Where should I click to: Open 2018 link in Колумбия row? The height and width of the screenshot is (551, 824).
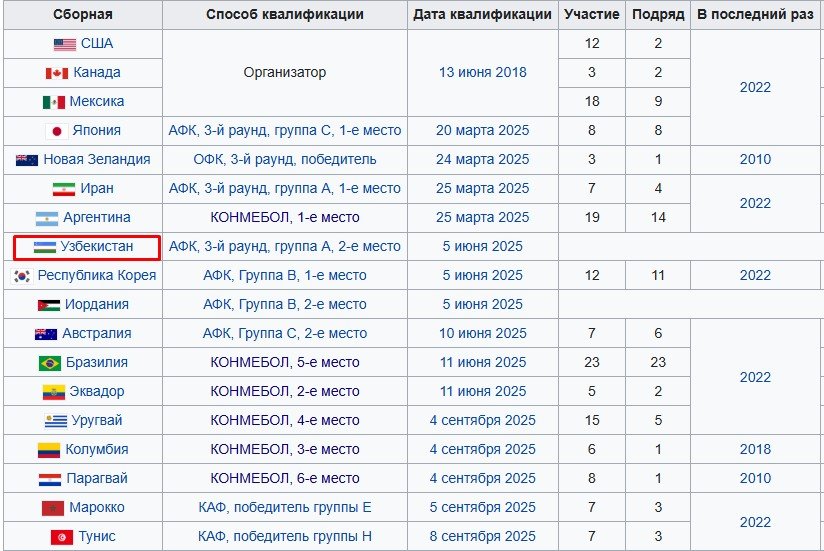[x=755, y=449]
